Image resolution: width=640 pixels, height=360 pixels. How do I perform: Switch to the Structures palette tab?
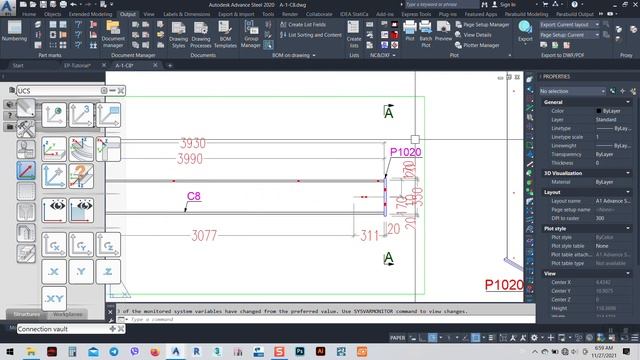[x=27, y=314]
